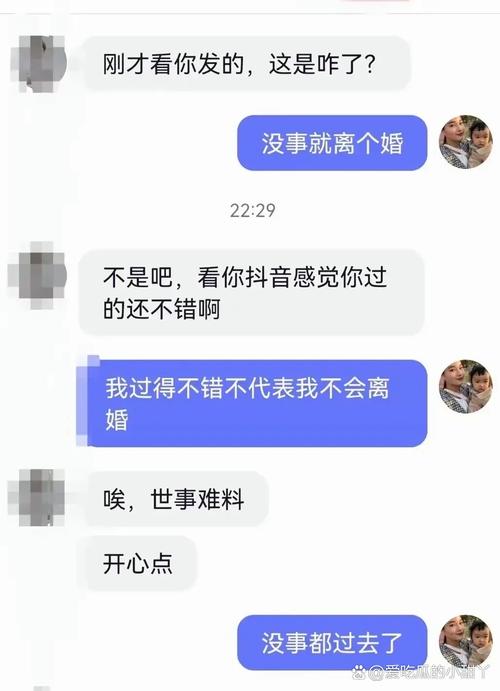Select the message 唉，世事难料
Screen dimensions: 500x691
pyautogui.click(x=177, y=499)
